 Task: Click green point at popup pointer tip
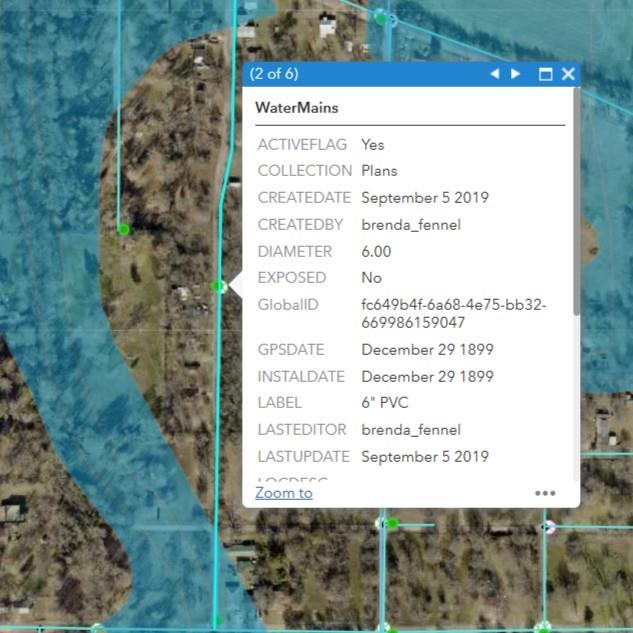219,287
